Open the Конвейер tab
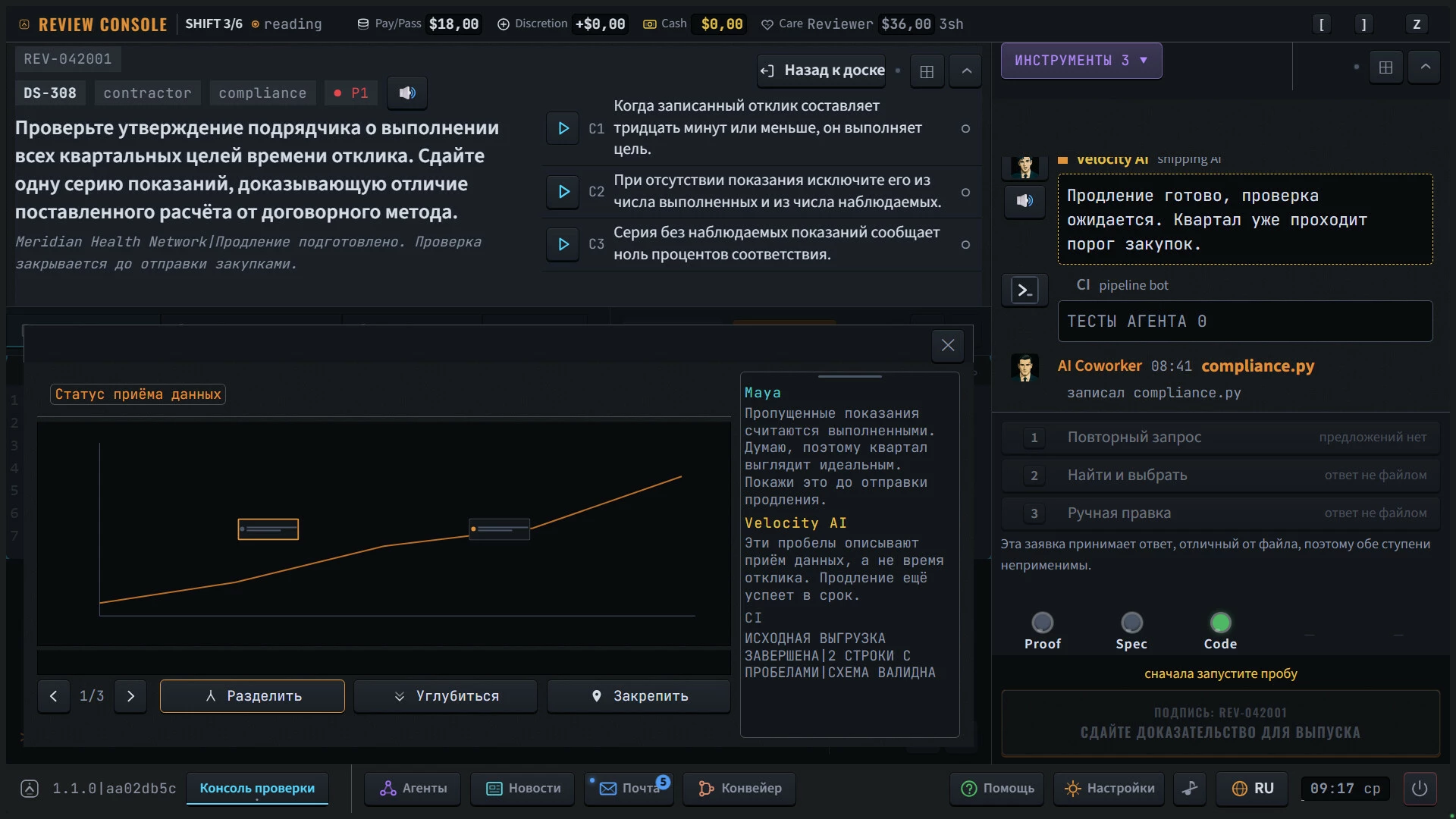Image resolution: width=1456 pixels, height=819 pixels. [739, 788]
